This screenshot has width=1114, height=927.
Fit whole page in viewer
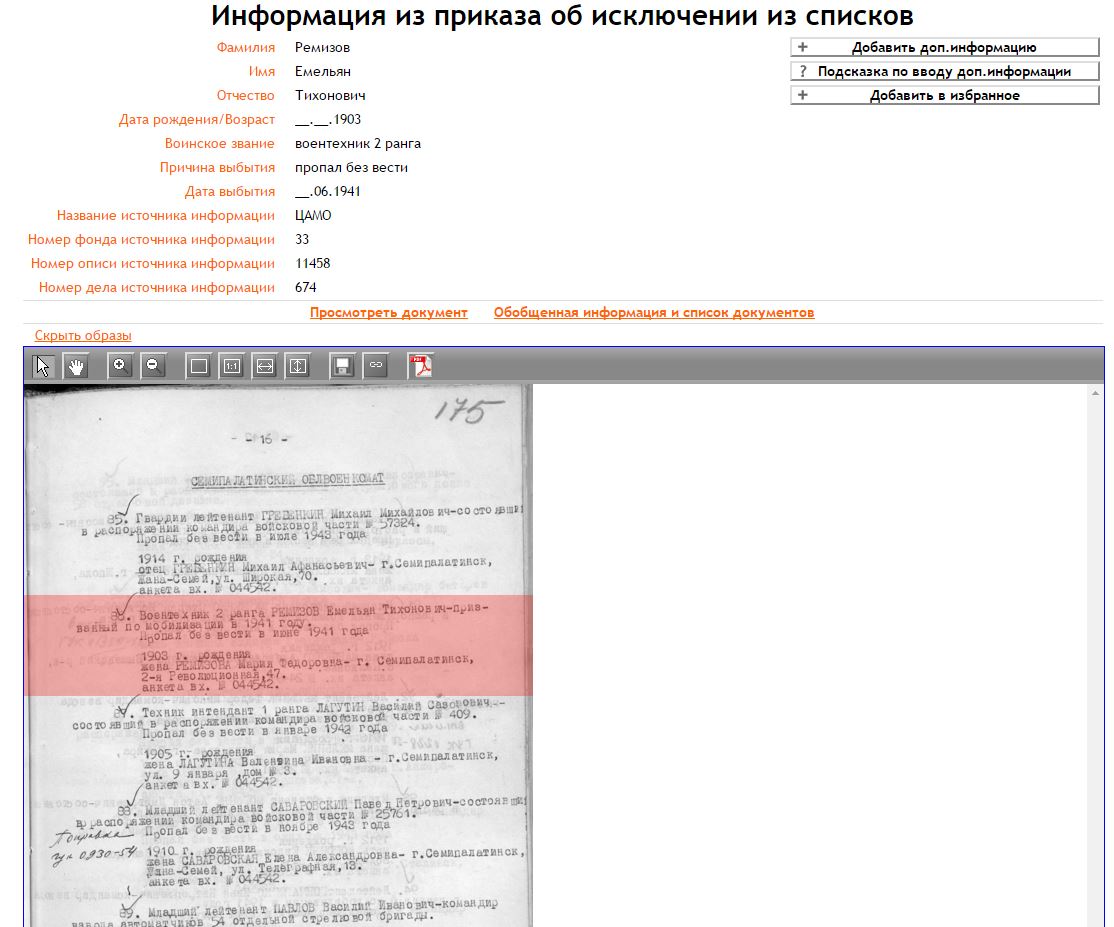point(199,367)
